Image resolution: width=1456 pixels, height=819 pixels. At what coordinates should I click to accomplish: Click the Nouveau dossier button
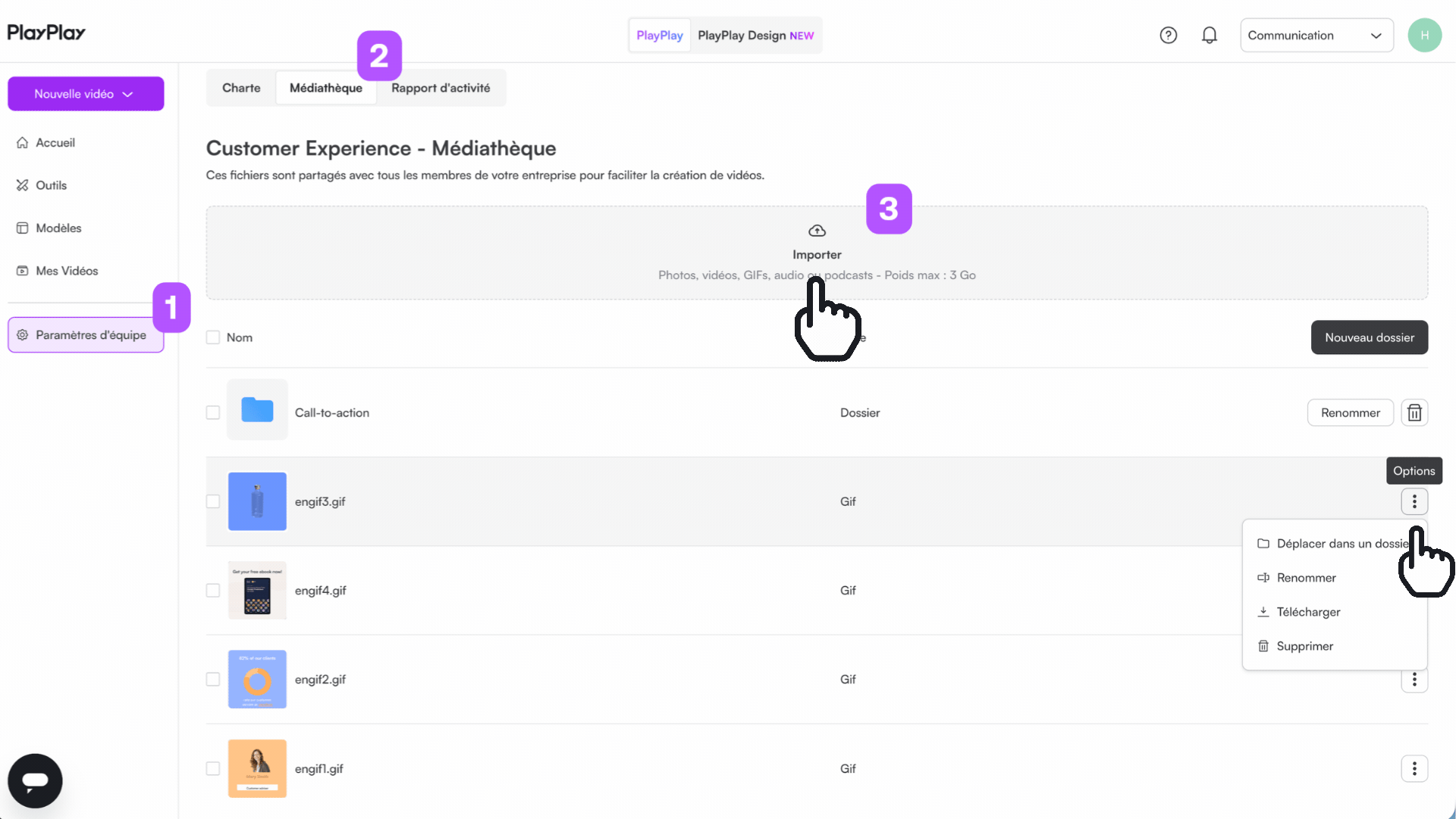point(1369,337)
